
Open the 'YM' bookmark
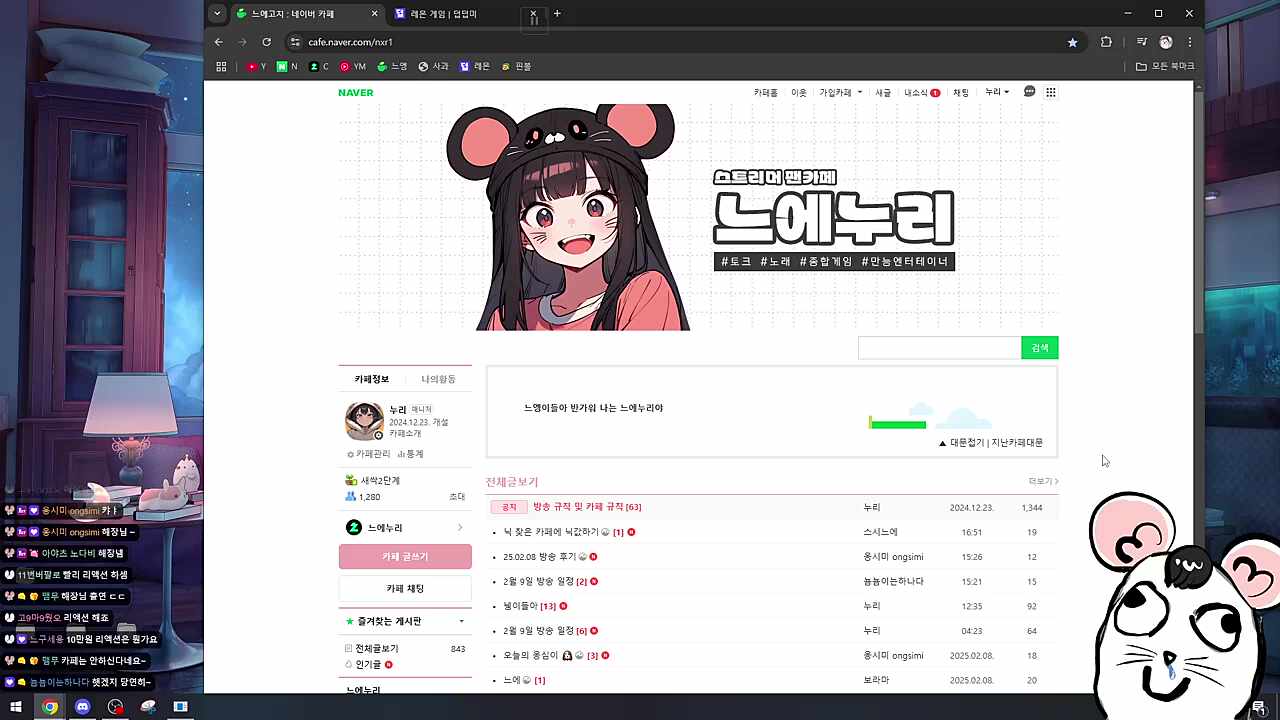coord(353,66)
